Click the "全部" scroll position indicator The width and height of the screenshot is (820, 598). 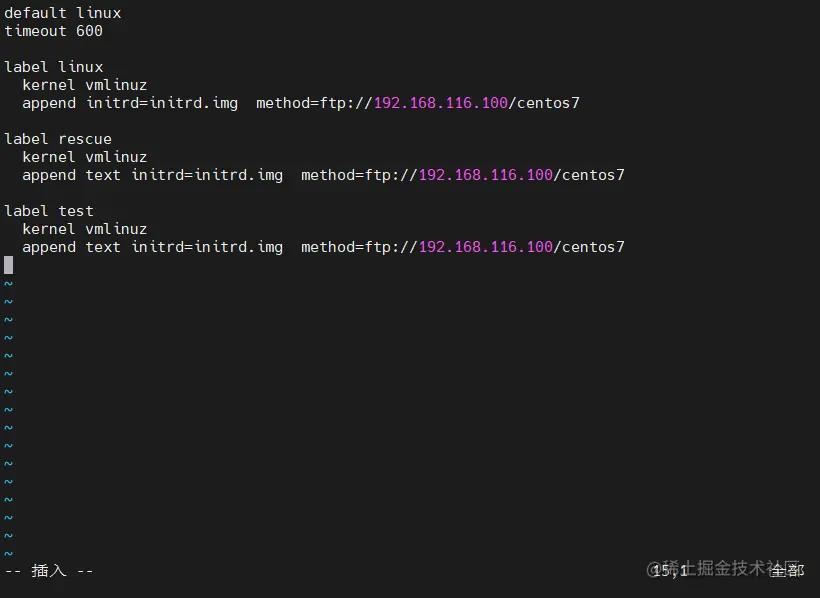click(787, 571)
